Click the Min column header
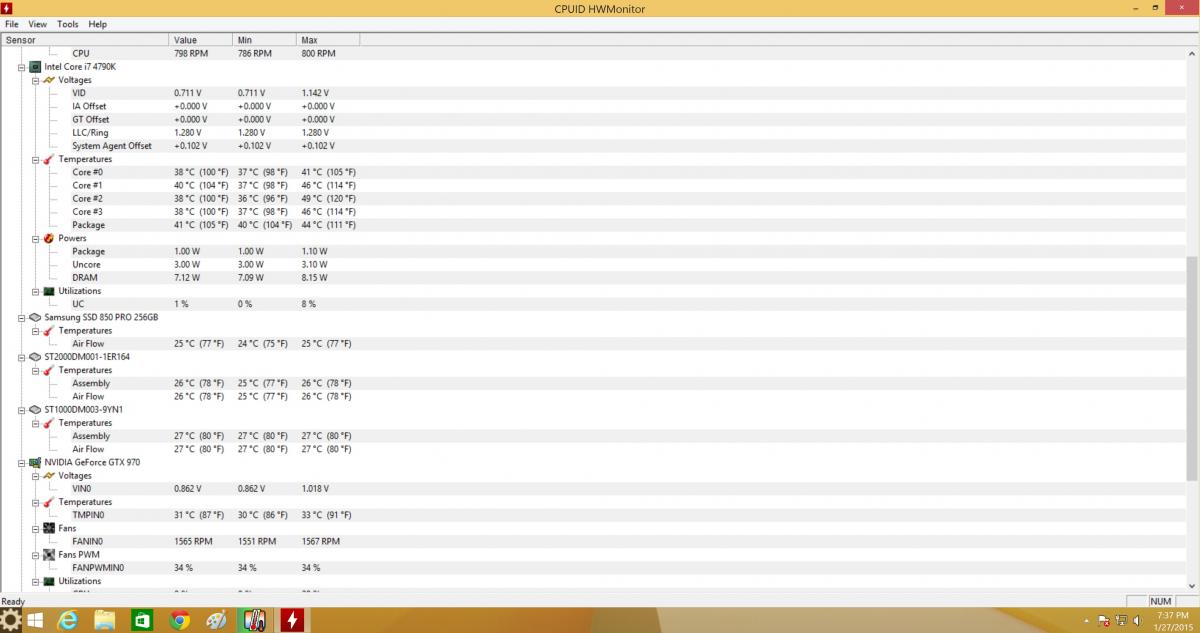 [265, 40]
